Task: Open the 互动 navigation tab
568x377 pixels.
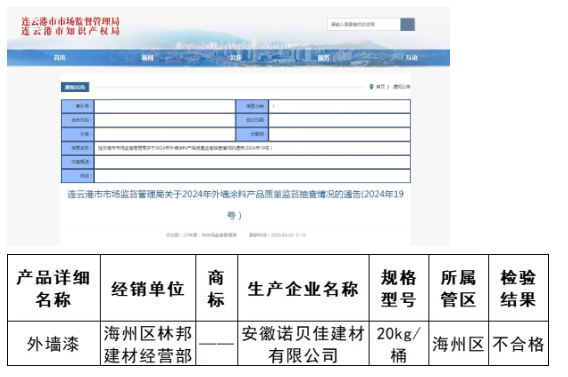Action: coord(412,58)
